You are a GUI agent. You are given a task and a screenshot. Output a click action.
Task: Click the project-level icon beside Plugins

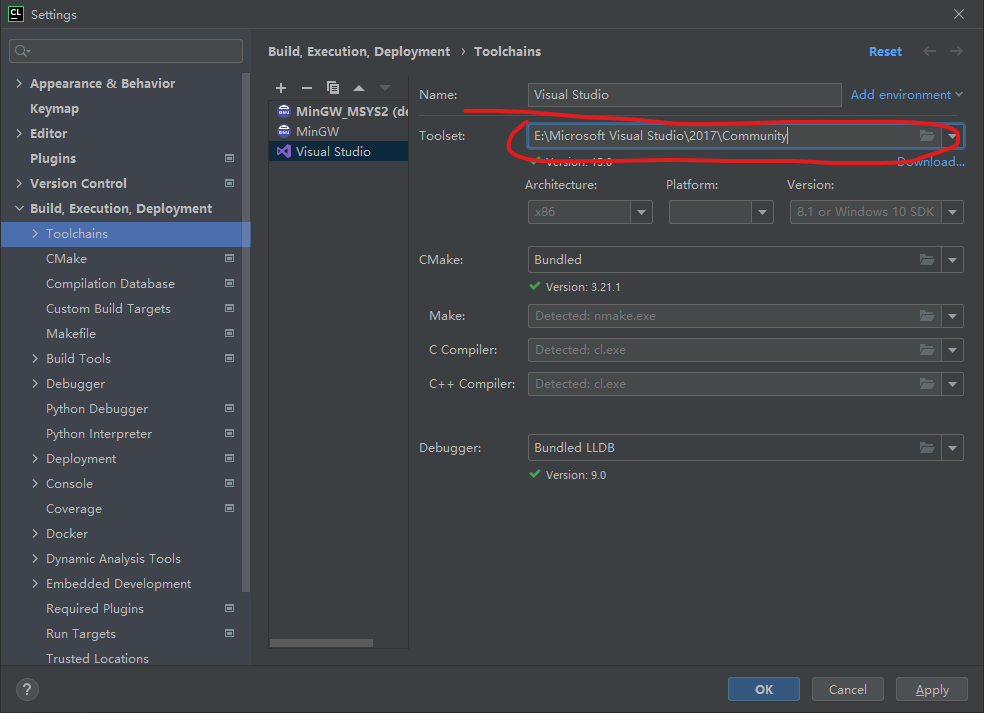230,158
